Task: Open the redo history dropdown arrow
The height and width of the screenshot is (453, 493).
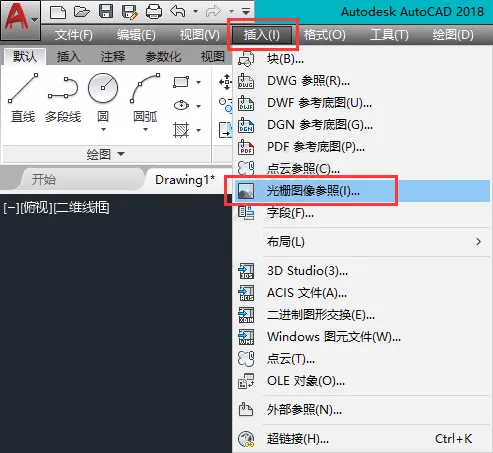Action: pos(231,12)
